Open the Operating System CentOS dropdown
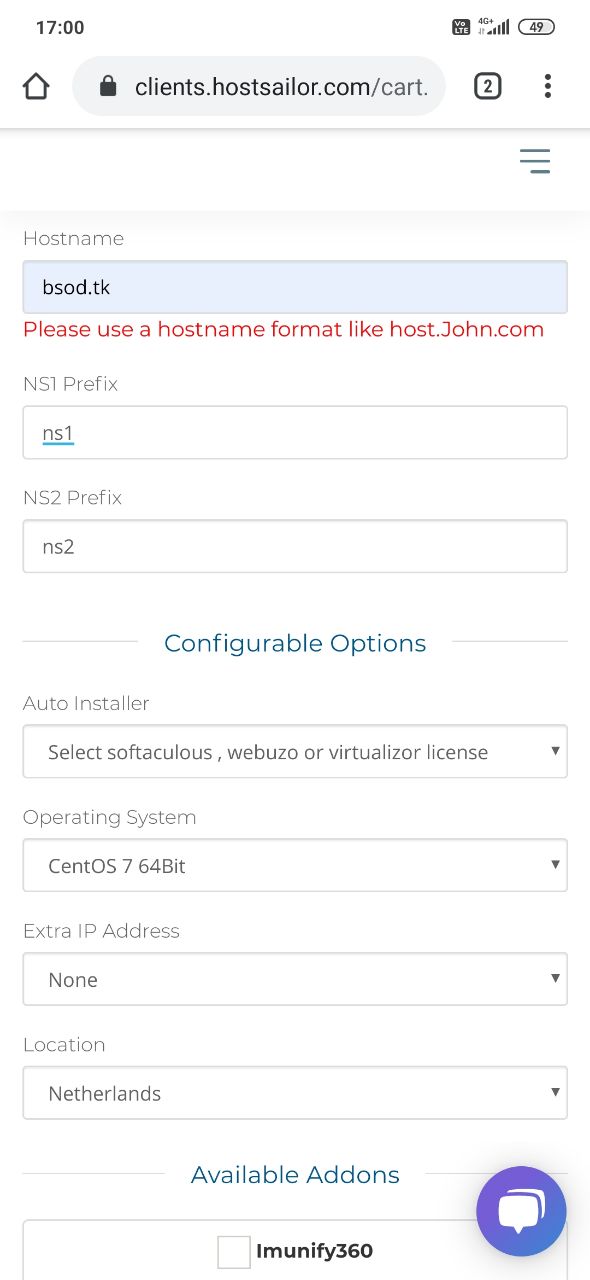The width and height of the screenshot is (590, 1280). (295, 866)
